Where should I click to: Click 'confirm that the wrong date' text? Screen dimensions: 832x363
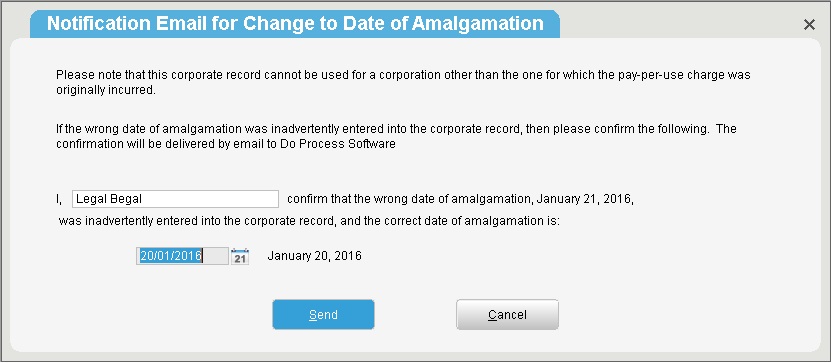[x=353, y=200]
